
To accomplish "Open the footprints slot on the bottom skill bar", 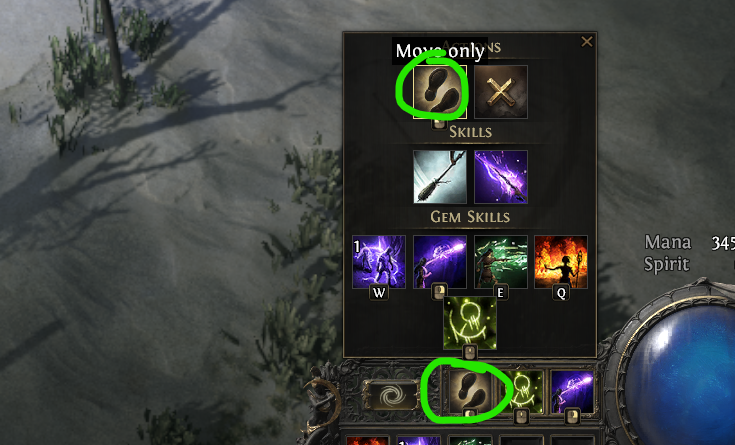I will click(470, 392).
